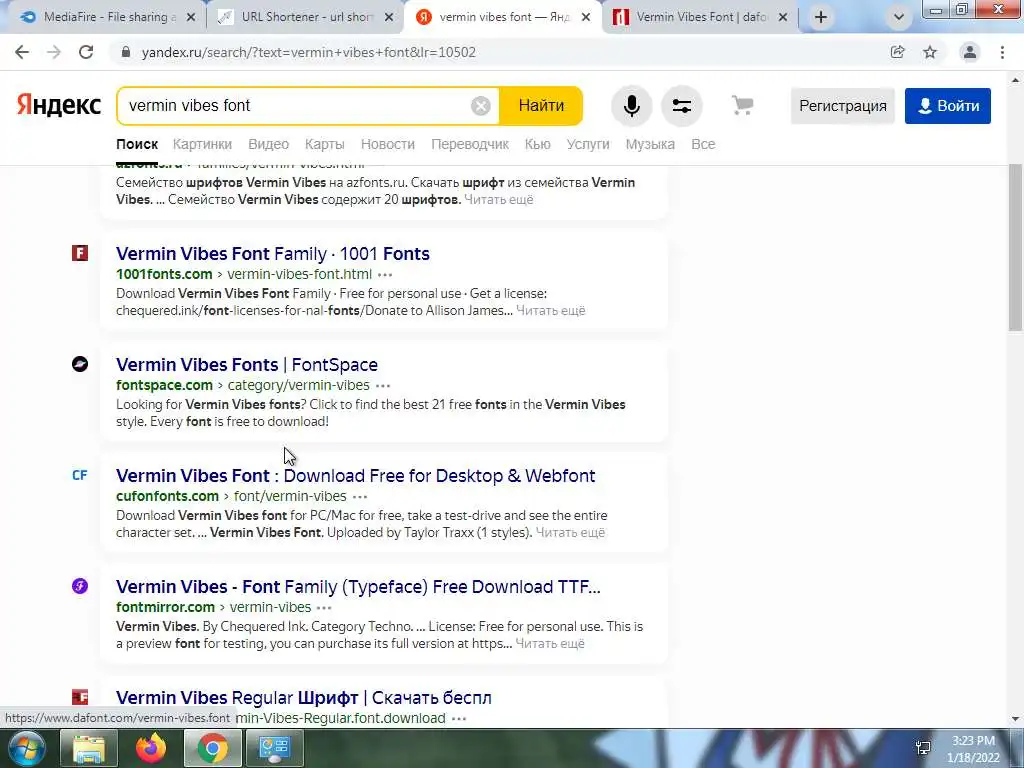Open search settings sliders icon
1024x768 pixels.
(x=682, y=106)
